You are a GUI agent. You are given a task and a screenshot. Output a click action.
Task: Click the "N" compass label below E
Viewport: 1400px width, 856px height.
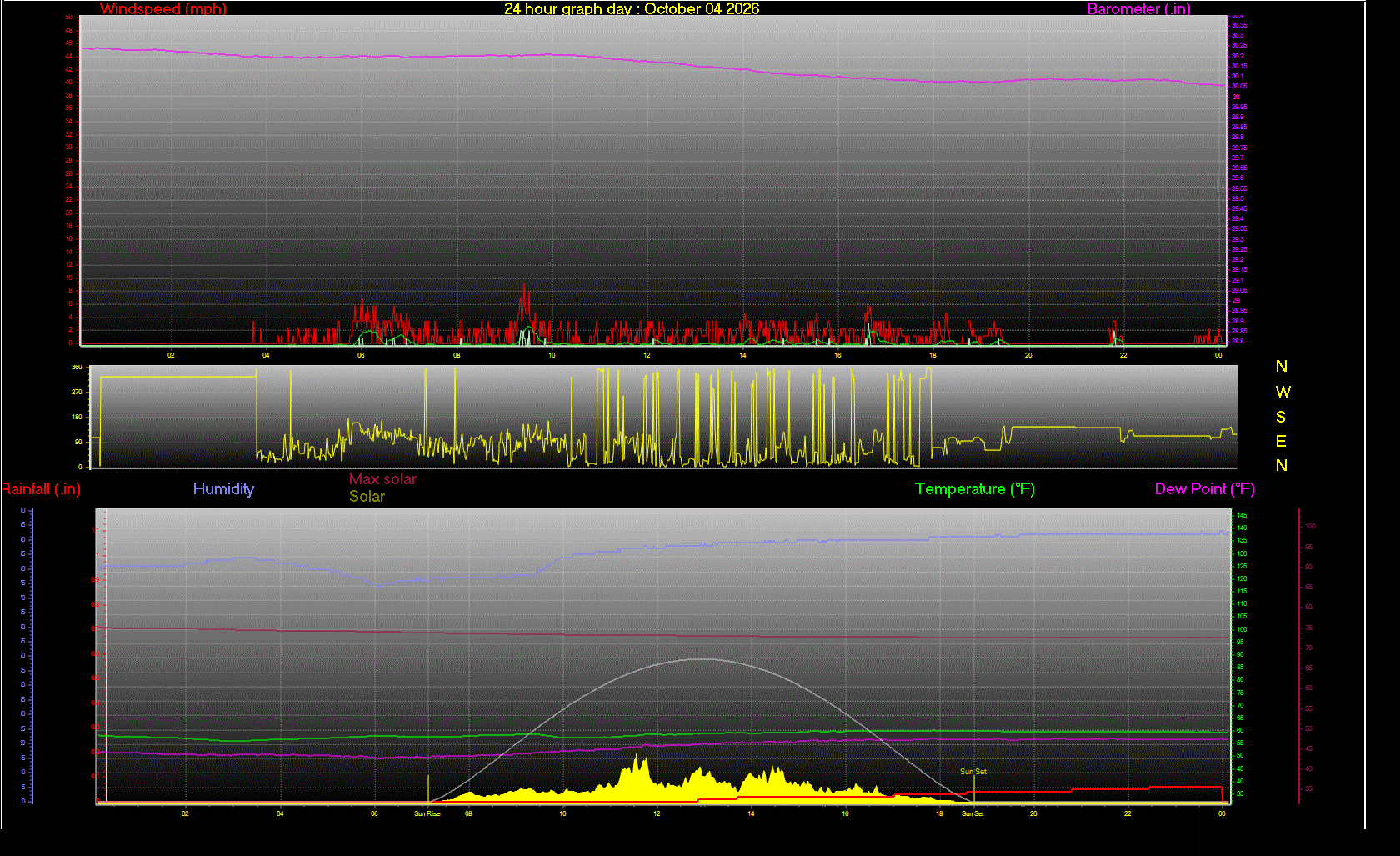(1282, 466)
